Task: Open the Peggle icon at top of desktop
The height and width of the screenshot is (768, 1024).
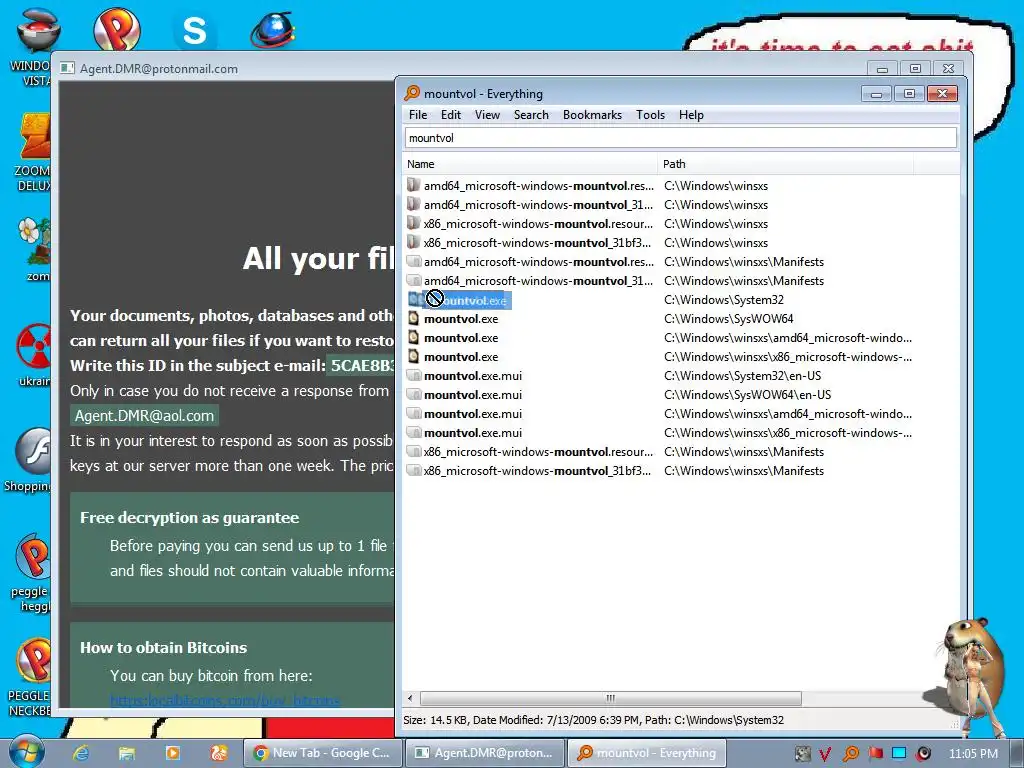Action: pyautogui.click(x=116, y=29)
